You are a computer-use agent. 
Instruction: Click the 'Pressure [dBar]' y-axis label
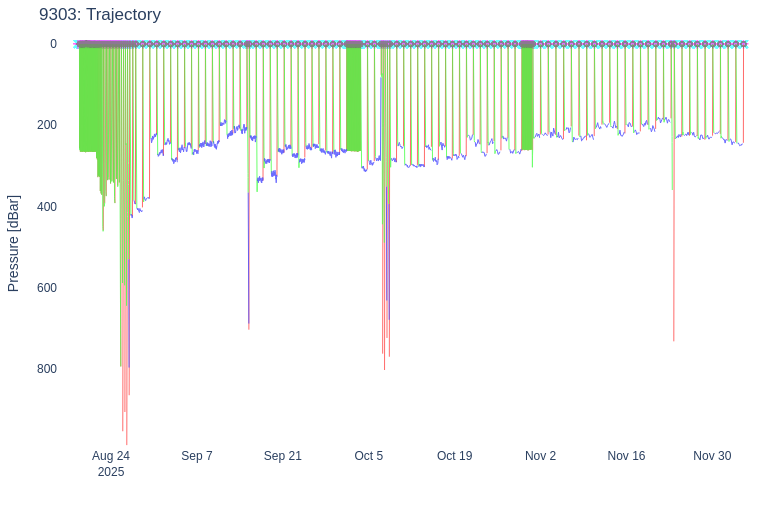click(14, 243)
